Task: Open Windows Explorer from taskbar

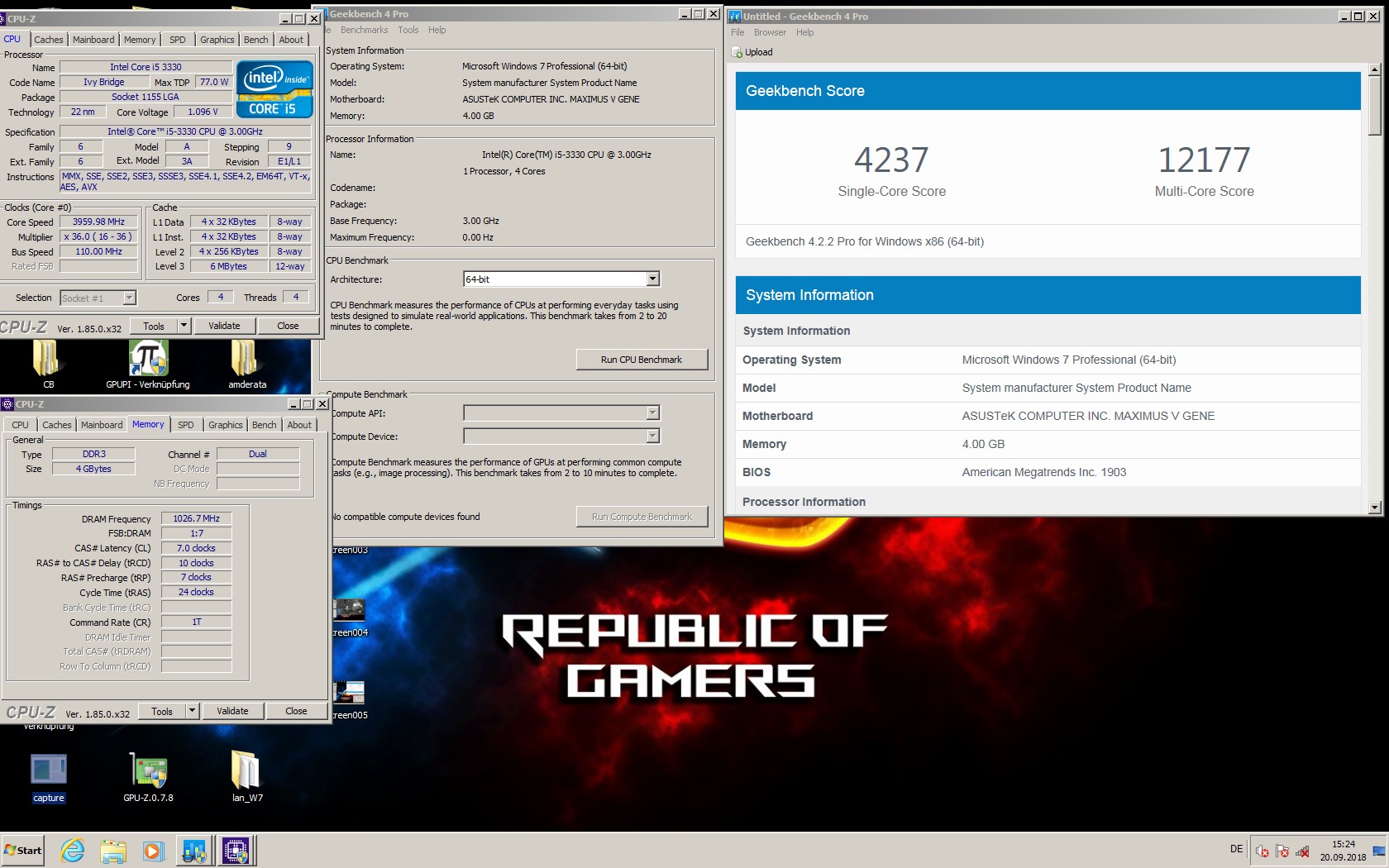Action: click(113, 850)
